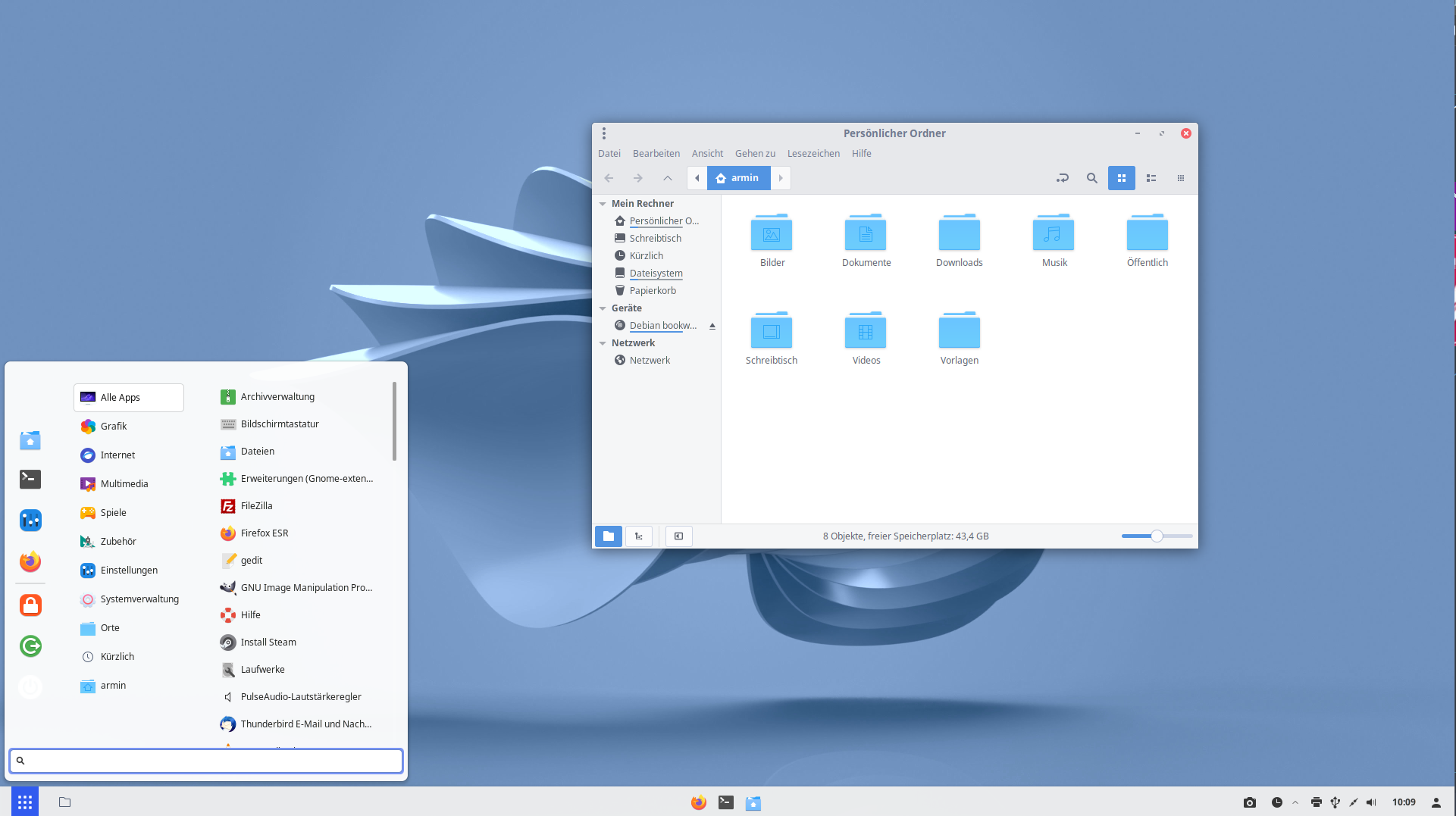Collapse the Mein Rechner section

tap(603, 204)
